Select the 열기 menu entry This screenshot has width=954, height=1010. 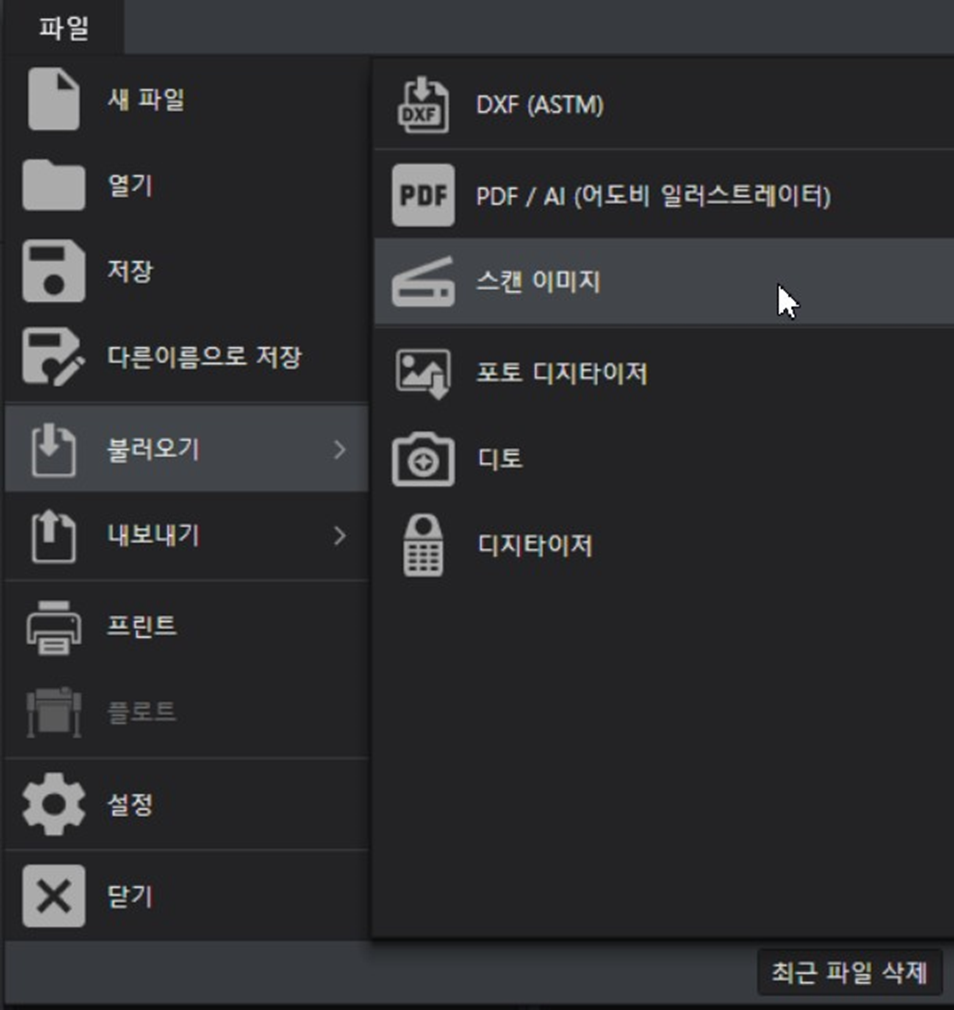[x=187, y=186]
